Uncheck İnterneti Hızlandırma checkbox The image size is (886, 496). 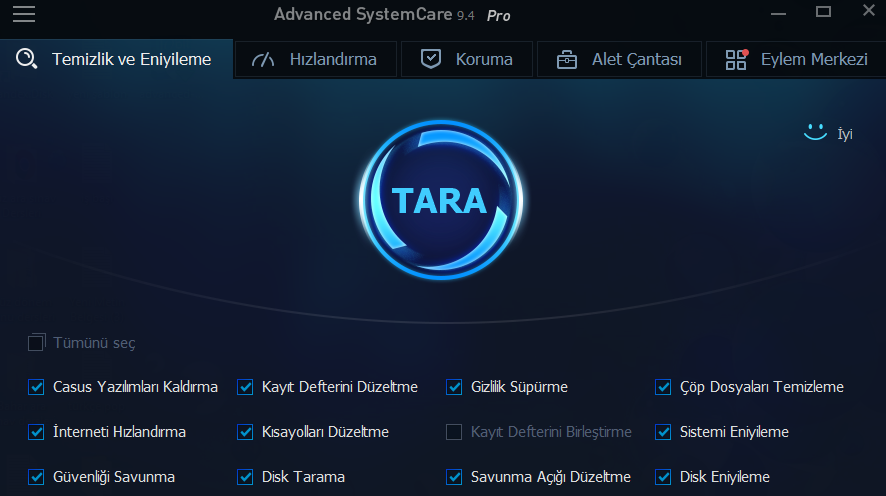(36, 432)
